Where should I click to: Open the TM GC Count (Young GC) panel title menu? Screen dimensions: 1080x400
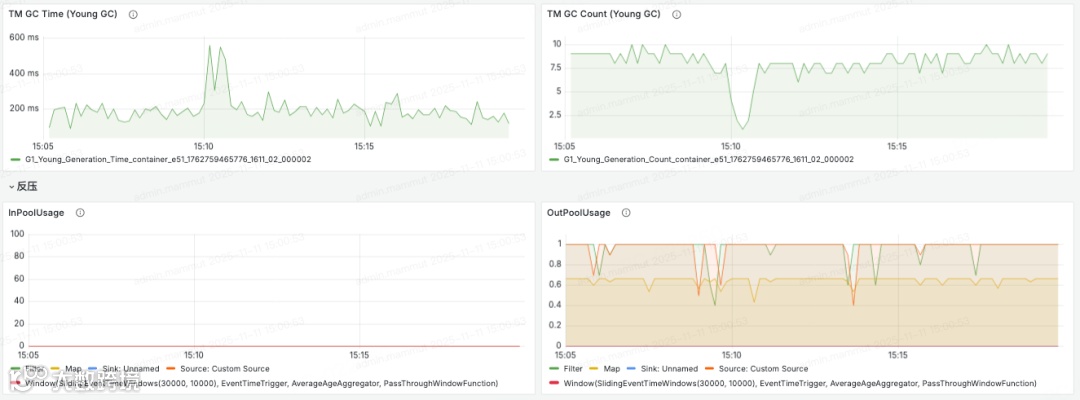click(x=603, y=14)
